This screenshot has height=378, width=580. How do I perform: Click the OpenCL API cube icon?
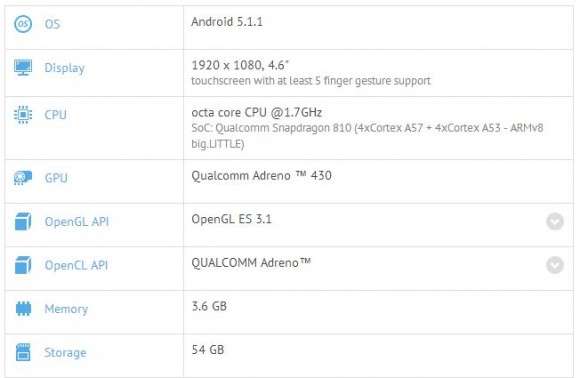pos(23,265)
